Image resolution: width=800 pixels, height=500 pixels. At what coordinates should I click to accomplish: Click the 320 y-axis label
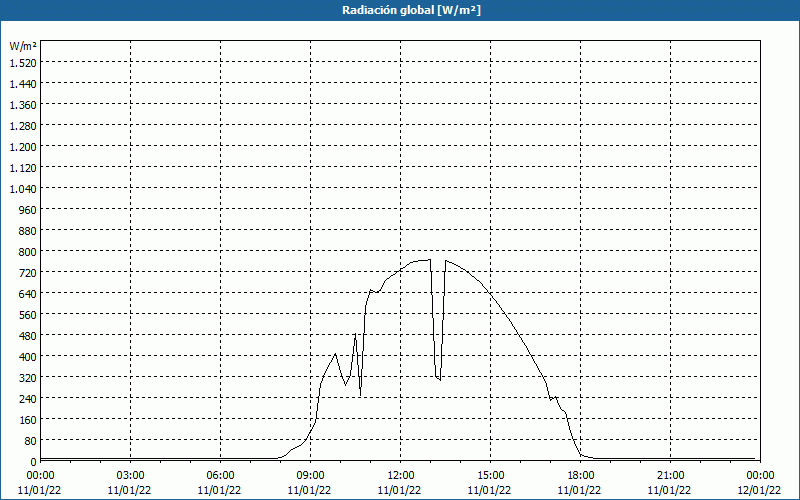[x=28, y=378]
